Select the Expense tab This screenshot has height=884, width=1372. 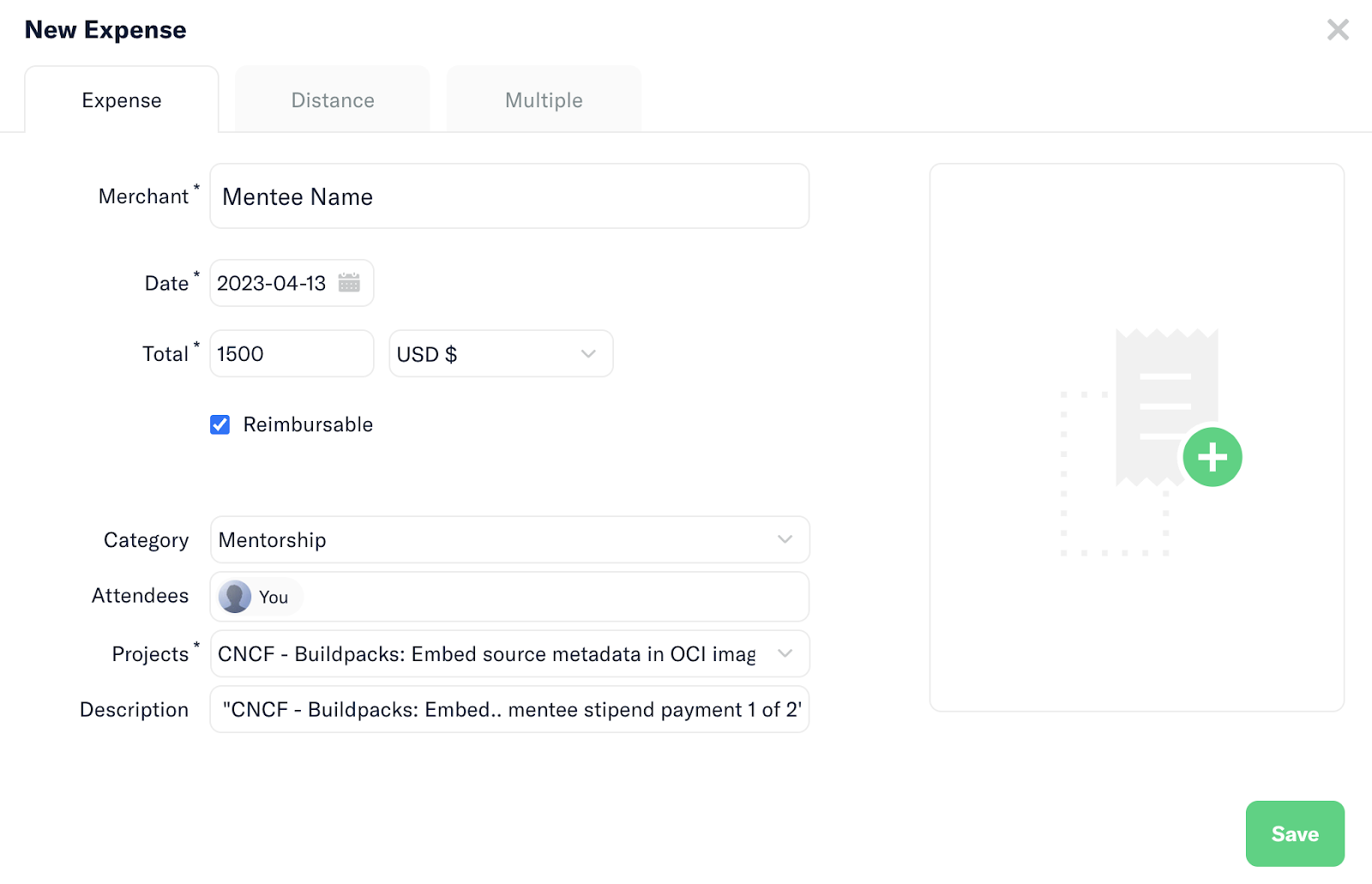point(122,100)
